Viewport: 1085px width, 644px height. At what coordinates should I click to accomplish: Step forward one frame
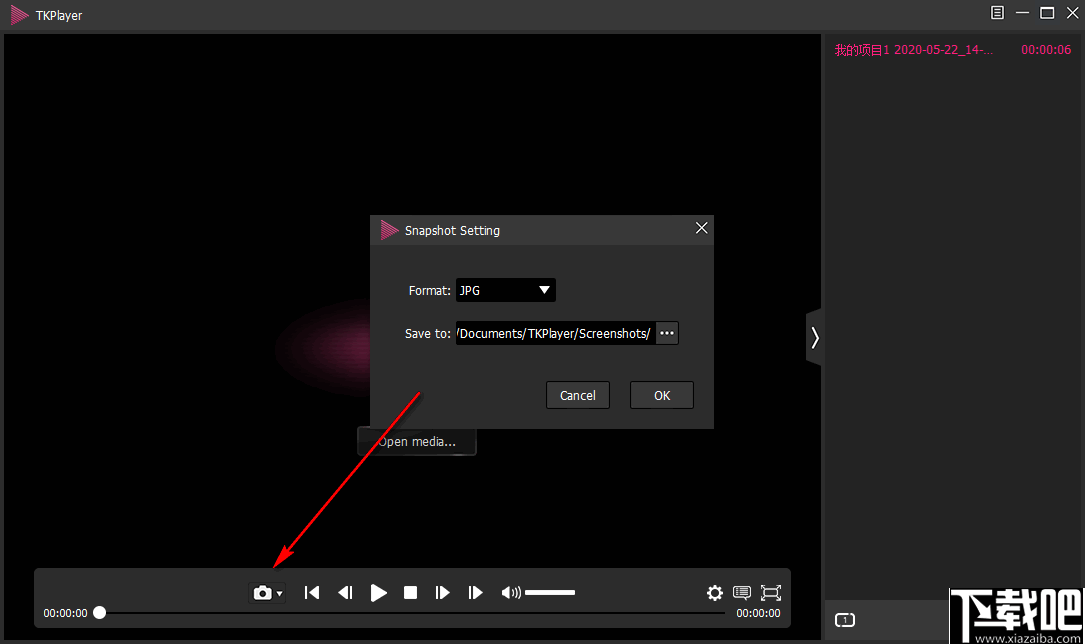point(442,593)
